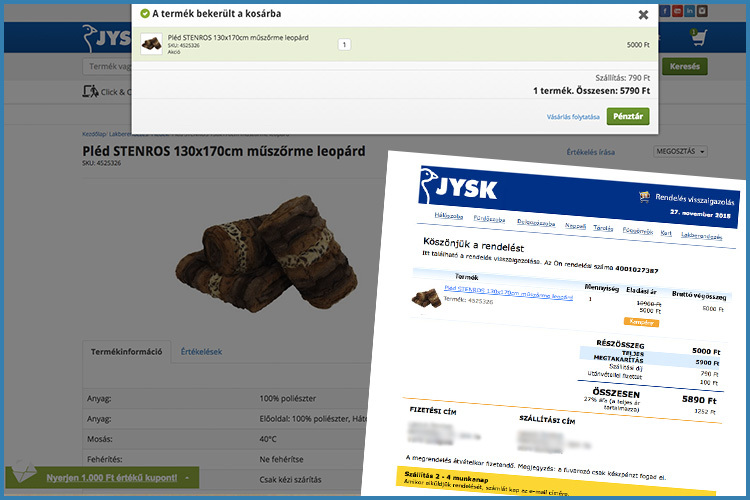
Task: Click the SKU: 4525326 under page title
Action: click(101, 163)
